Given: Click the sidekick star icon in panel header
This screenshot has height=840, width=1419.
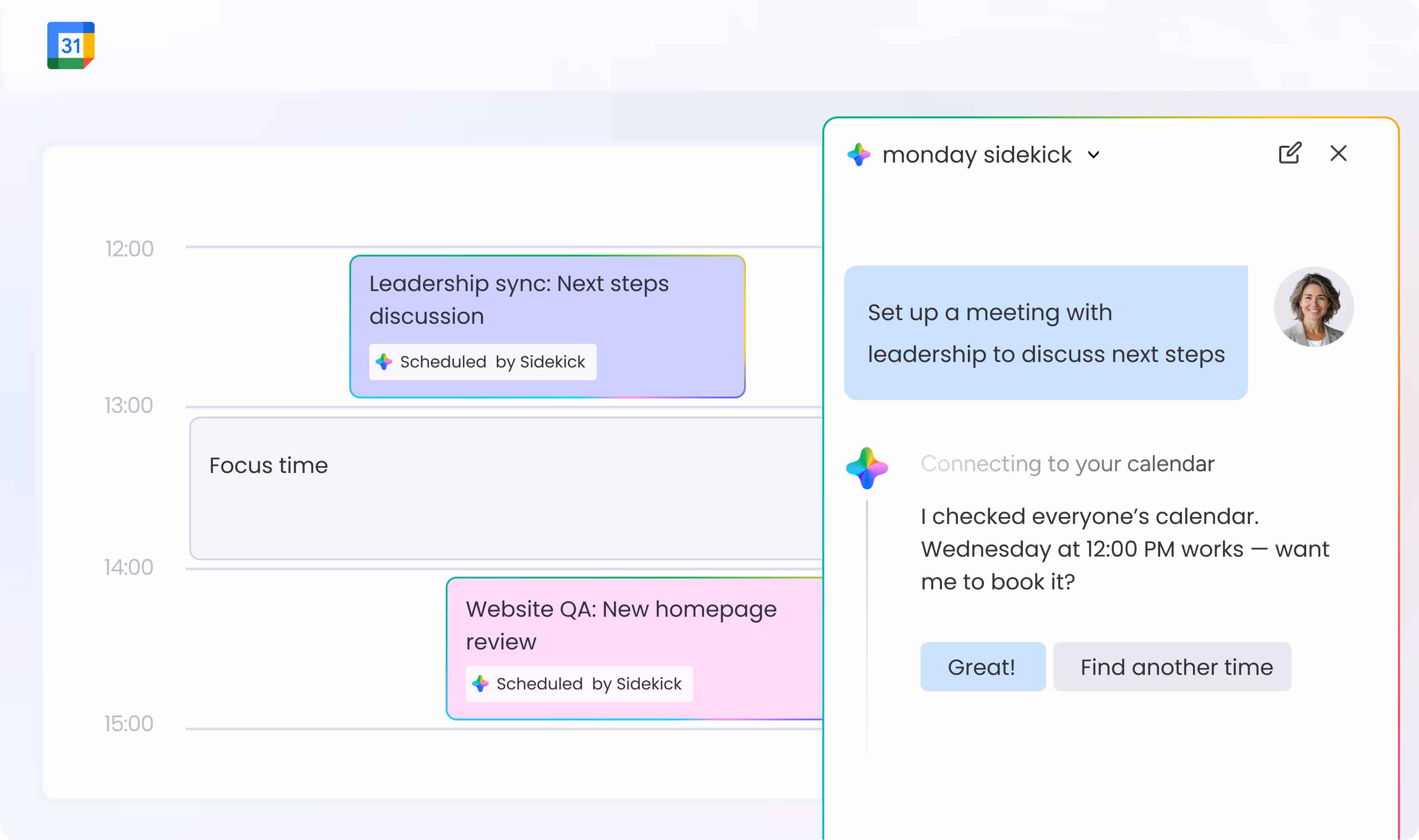Looking at the screenshot, I should pyautogui.click(x=859, y=155).
